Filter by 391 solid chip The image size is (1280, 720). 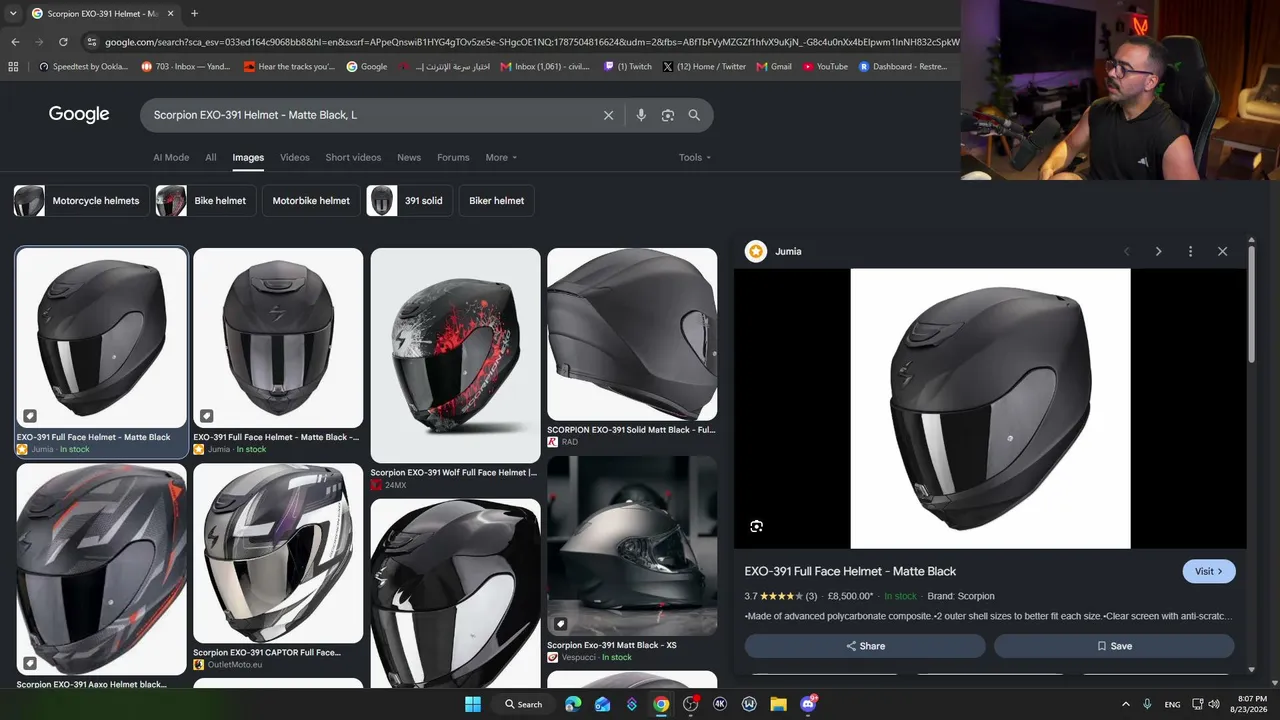click(x=409, y=201)
